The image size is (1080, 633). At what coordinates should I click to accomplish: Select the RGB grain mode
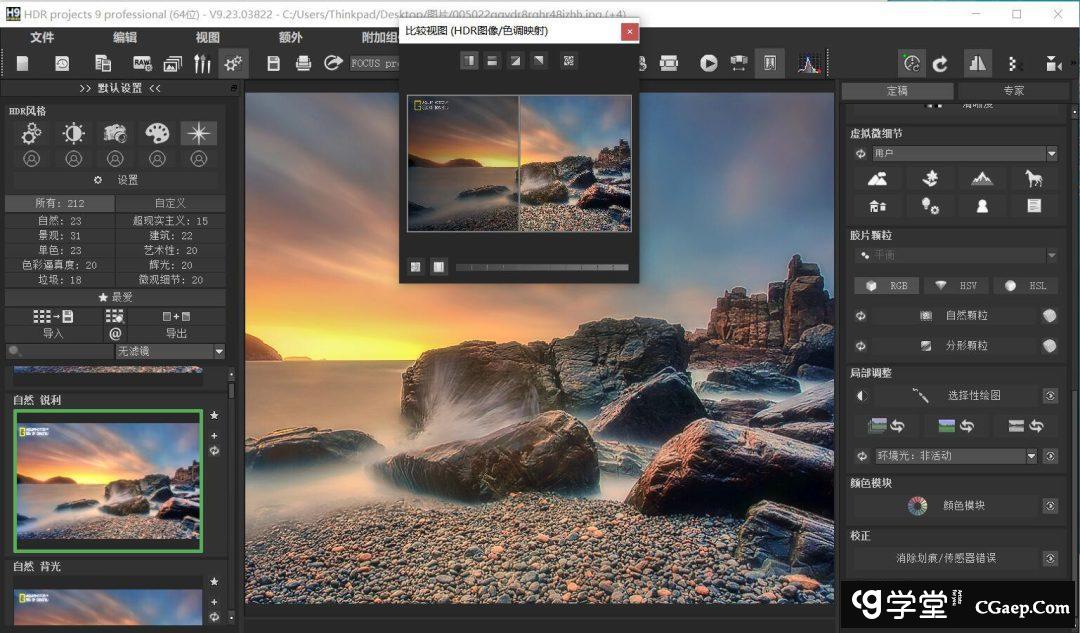click(887, 286)
